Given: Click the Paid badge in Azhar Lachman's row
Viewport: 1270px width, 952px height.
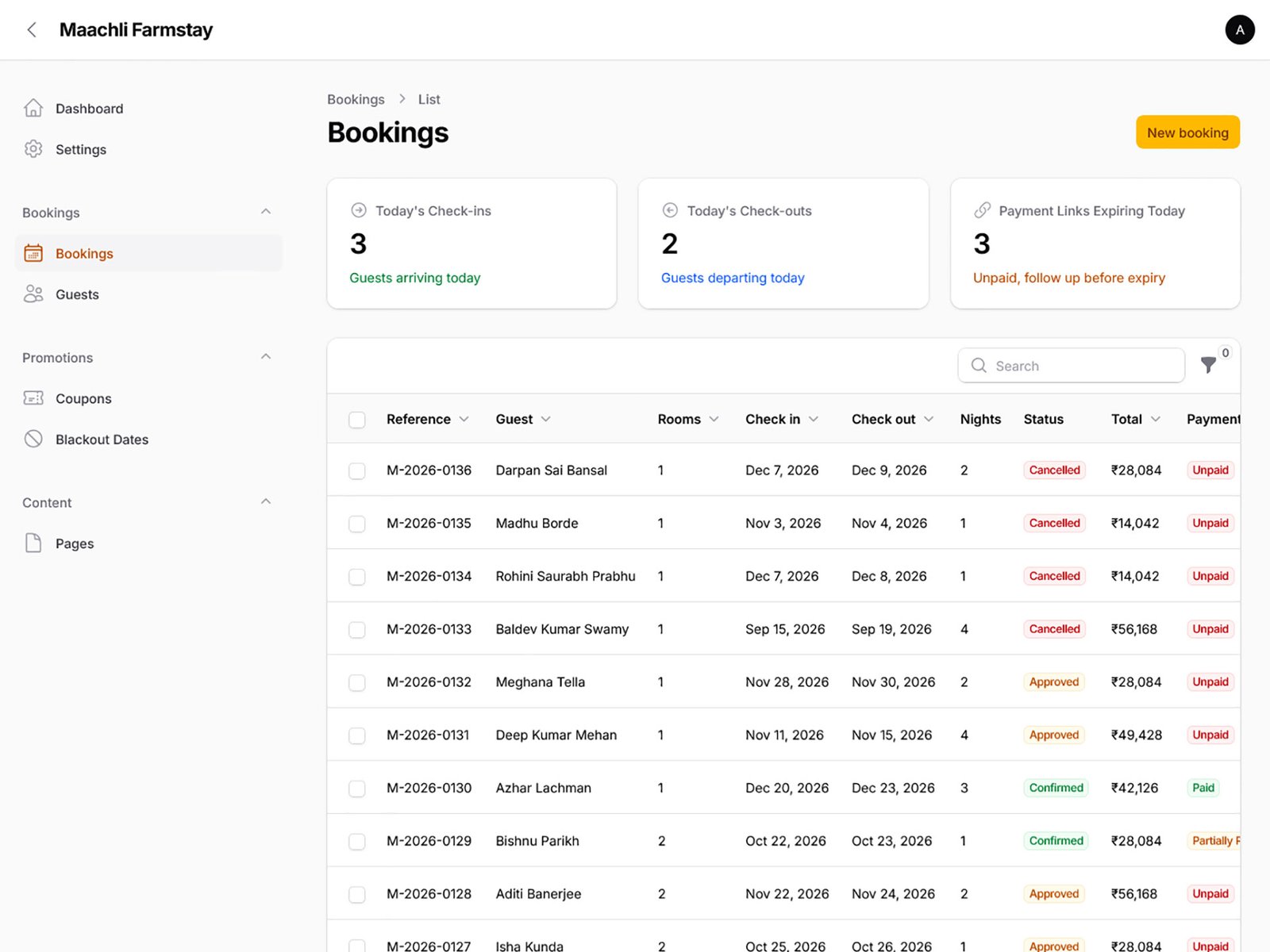Looking at the screenshot, I should tap(1203, 788).
